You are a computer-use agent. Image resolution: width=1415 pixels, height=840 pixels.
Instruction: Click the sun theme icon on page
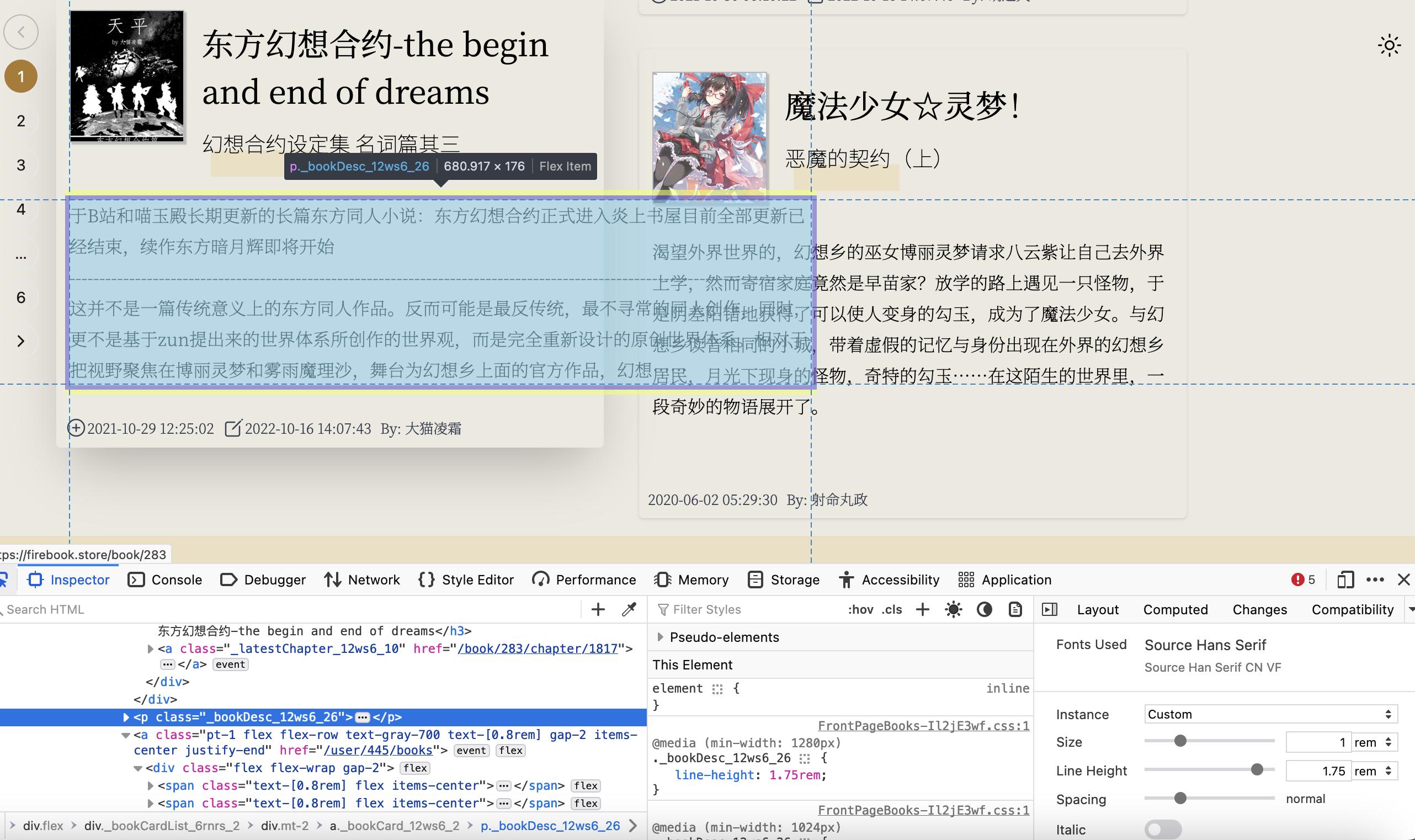click(x=1389, y=46)
